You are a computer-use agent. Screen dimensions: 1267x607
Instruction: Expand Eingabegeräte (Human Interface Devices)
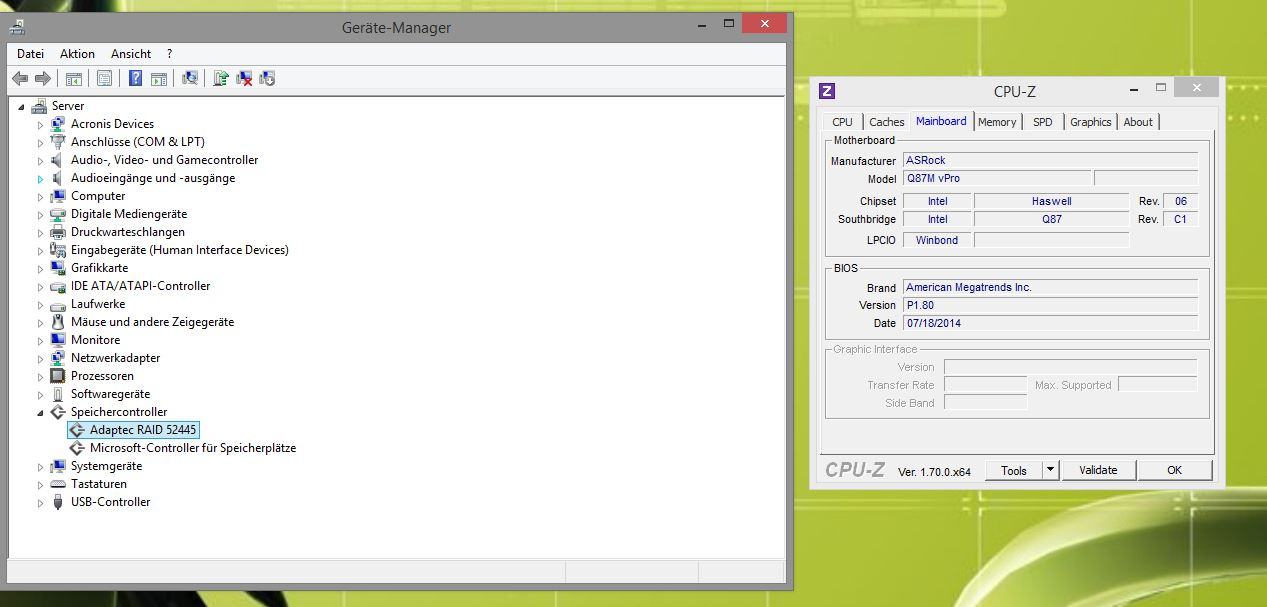click(40, 250)
